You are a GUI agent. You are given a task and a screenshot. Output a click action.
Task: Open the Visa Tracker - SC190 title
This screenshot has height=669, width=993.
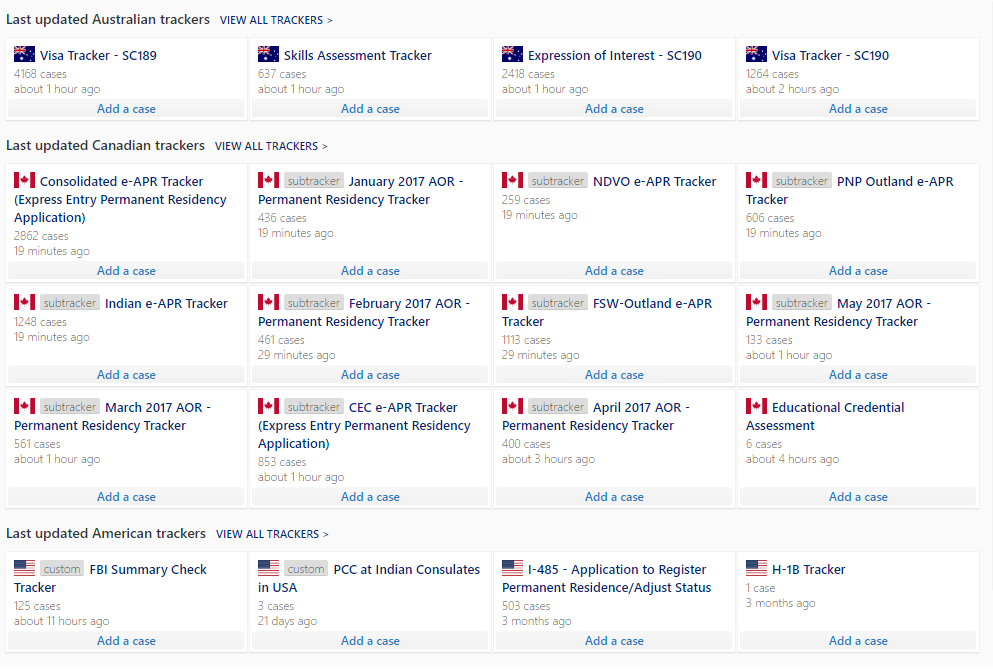click(830, 56)
